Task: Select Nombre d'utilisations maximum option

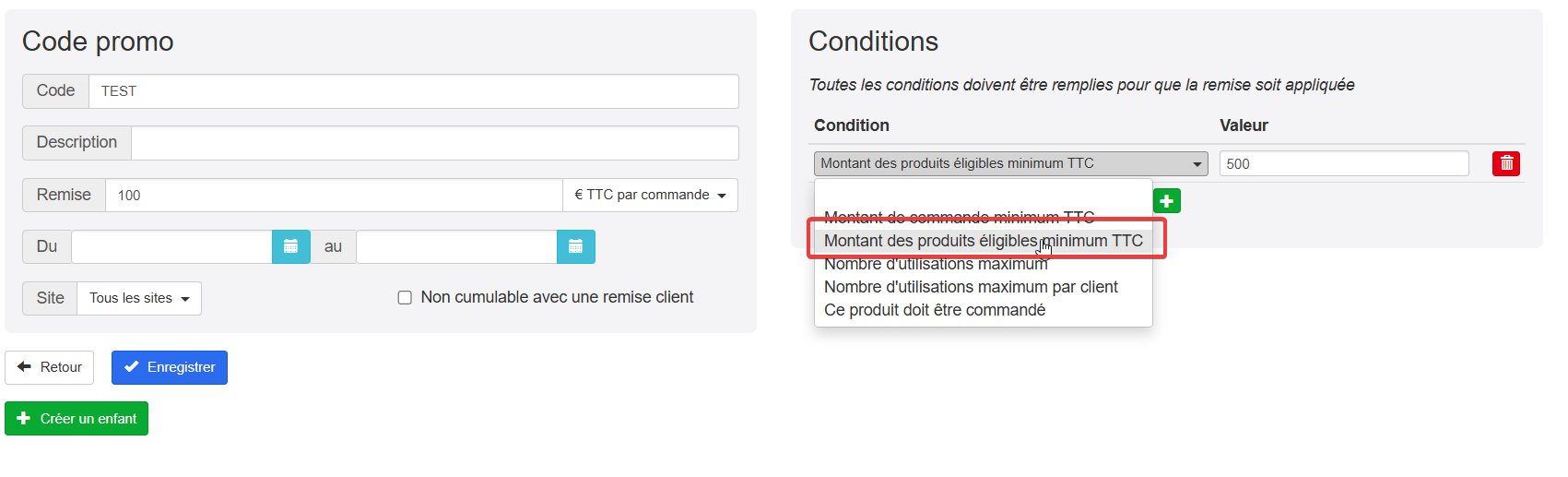Action: [936, 265]
